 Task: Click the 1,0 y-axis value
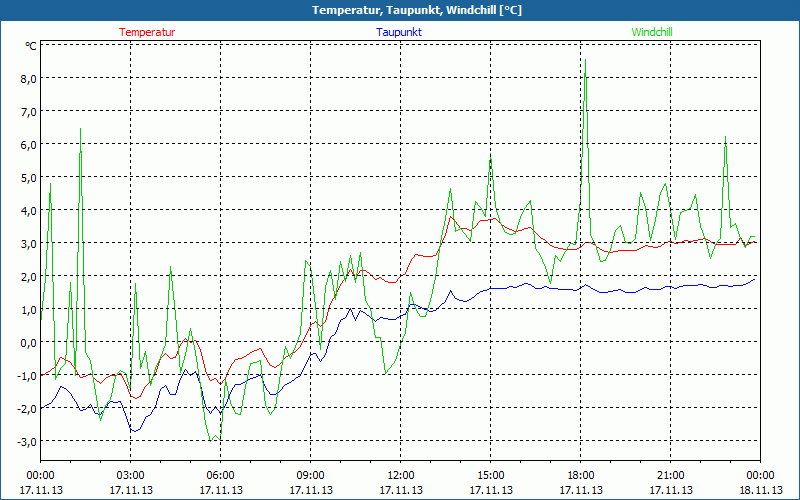pyautogui.click(x=29, y=309)
